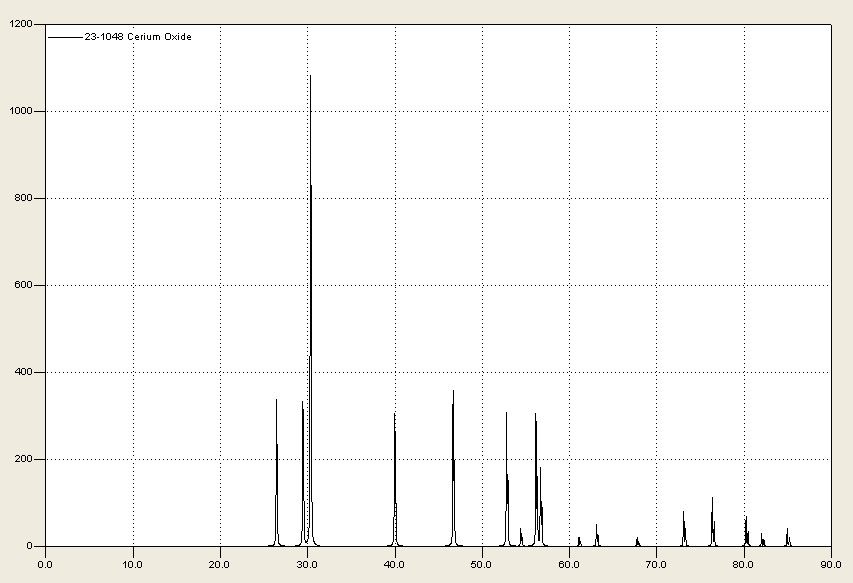This screenshot has width=853, height=583.
Task: Click x-axis label 60.0
Action: (569, 565)
